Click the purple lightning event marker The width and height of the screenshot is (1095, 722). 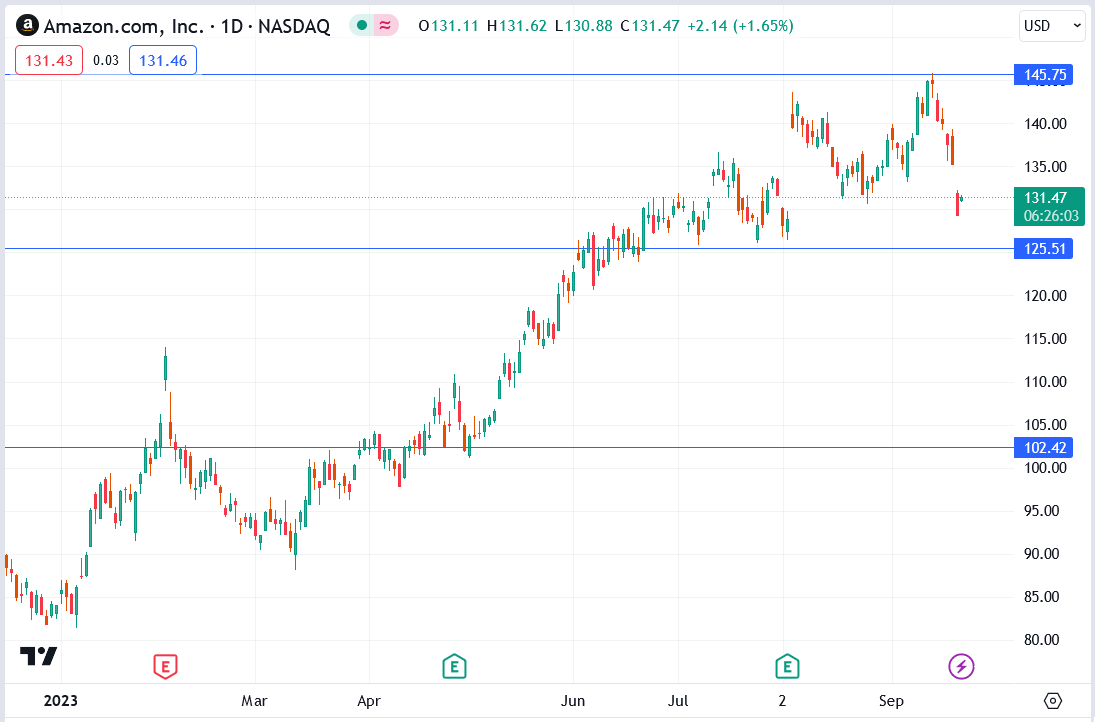pos(961,666)
